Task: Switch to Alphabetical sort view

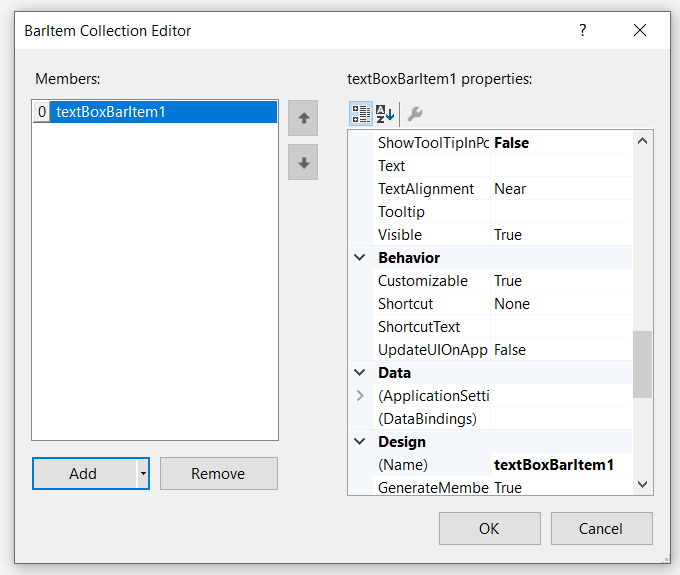Action: (x=385, y=114)
